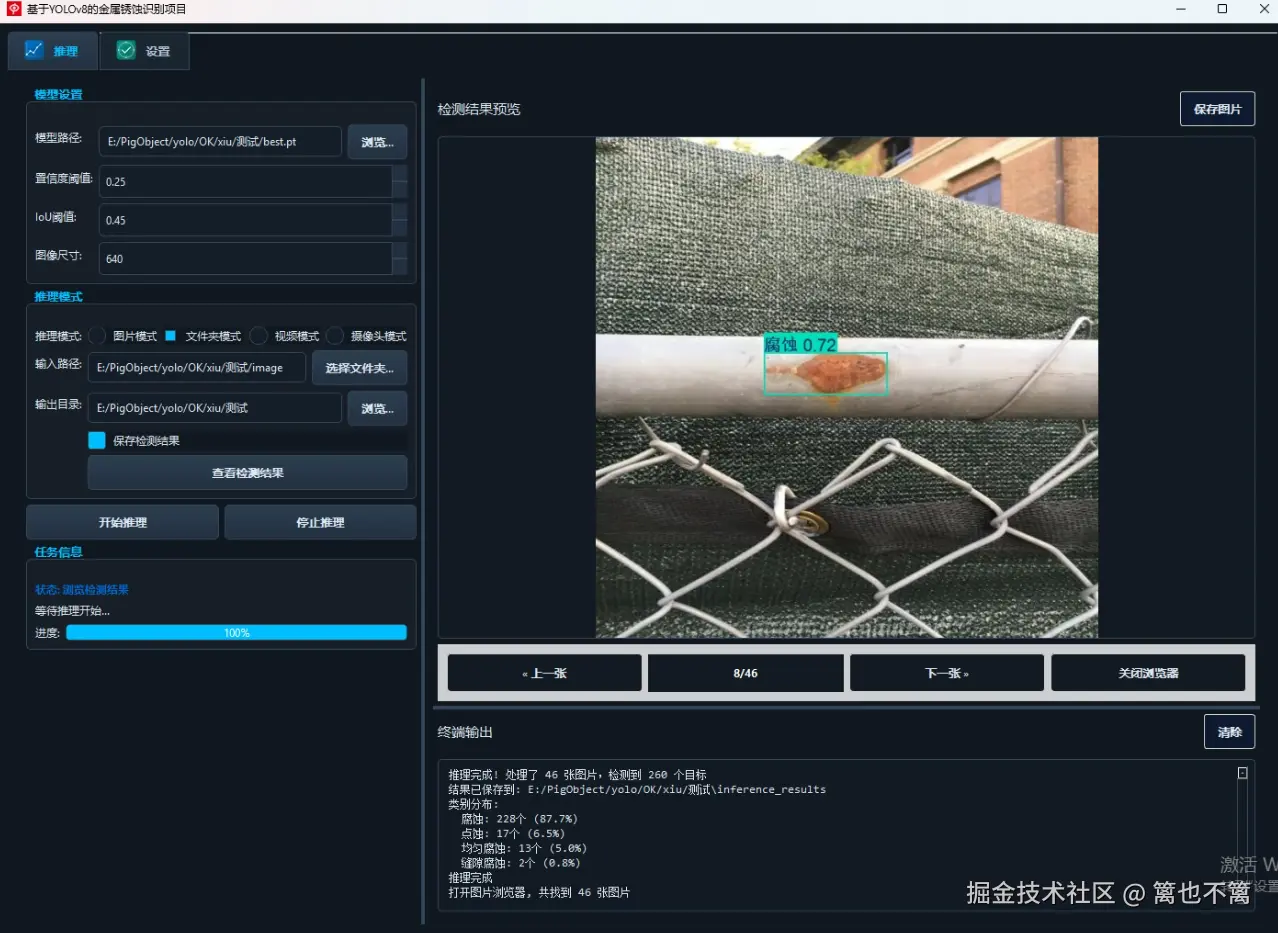Click the checkmark icon on the 设置 tab
The width and height of the screenshot is (1278, 933).
tap(126, 50)
